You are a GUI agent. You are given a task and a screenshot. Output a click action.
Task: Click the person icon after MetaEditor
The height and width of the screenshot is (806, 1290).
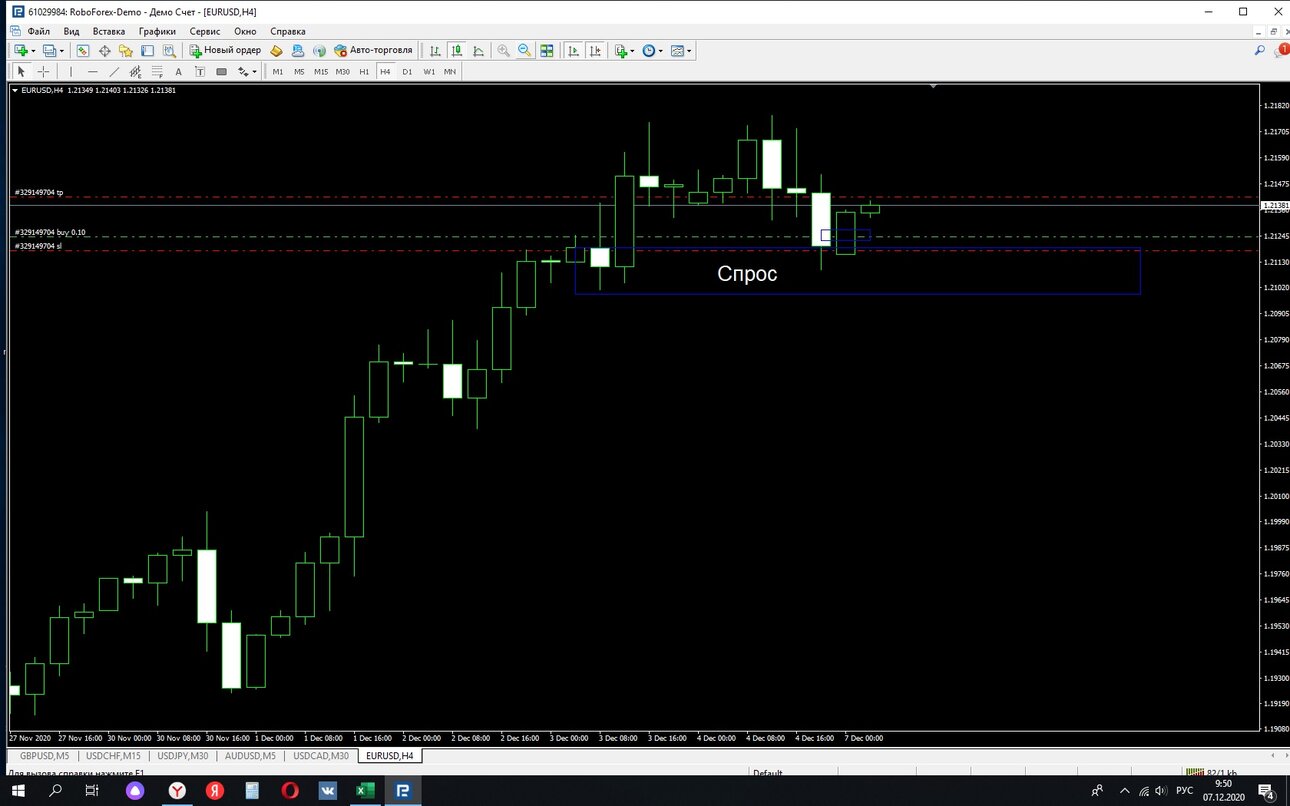[x=298, y=50]
